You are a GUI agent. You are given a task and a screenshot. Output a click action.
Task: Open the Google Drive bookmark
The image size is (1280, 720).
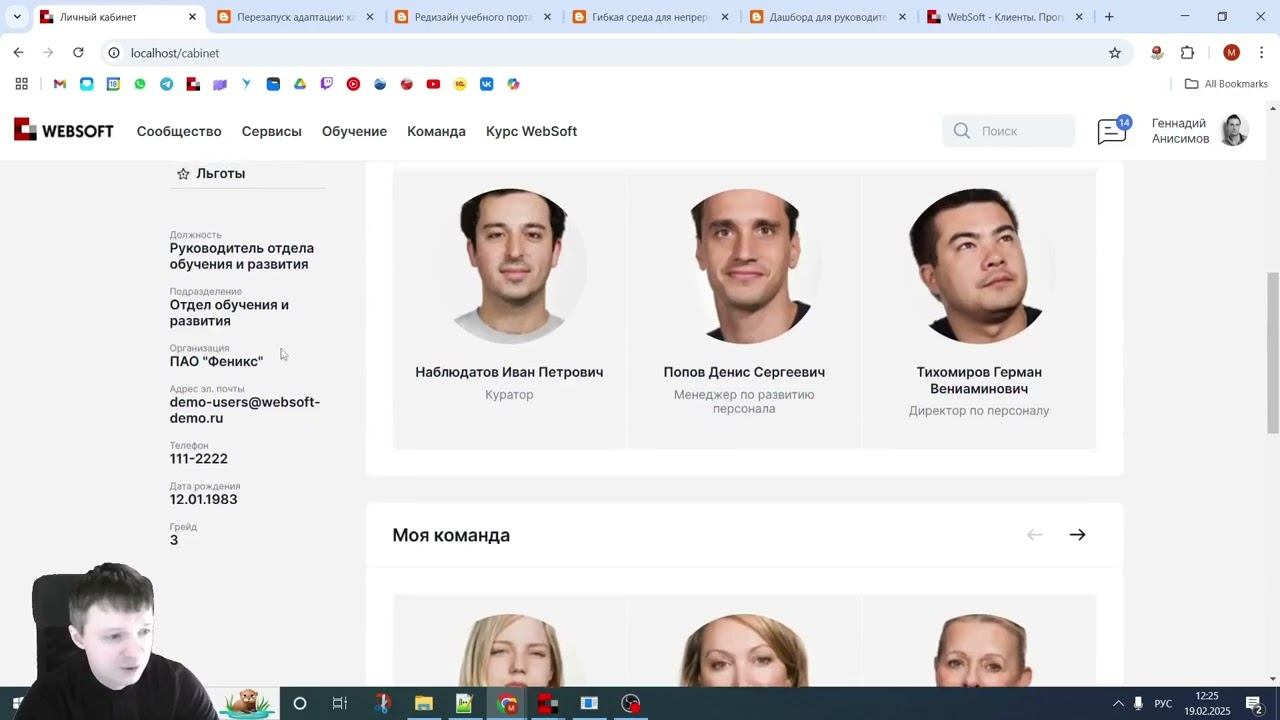coord(300,84)
